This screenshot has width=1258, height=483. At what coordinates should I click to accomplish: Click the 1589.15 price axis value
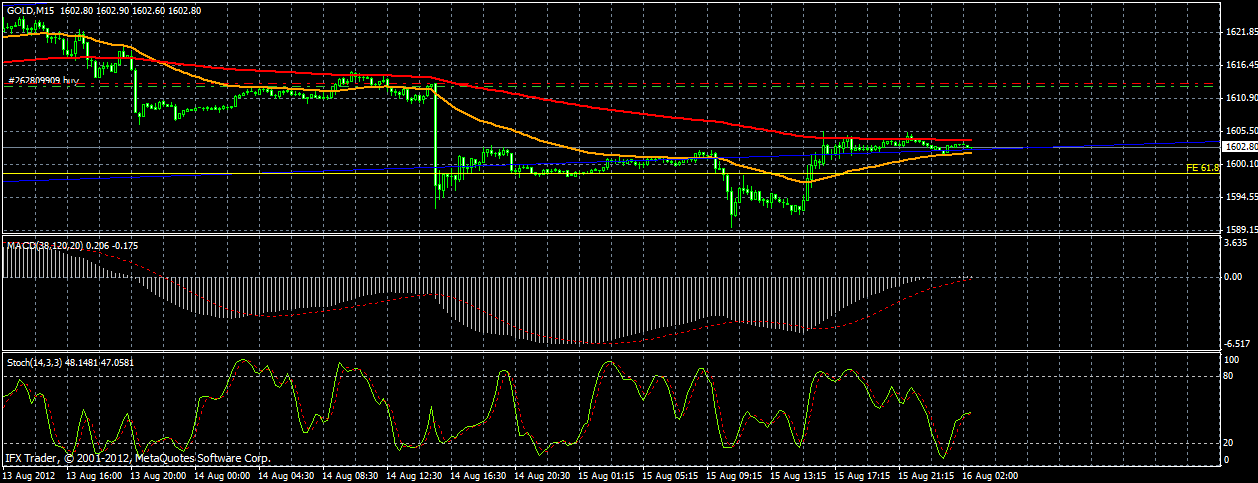(x=1241, y=229)
